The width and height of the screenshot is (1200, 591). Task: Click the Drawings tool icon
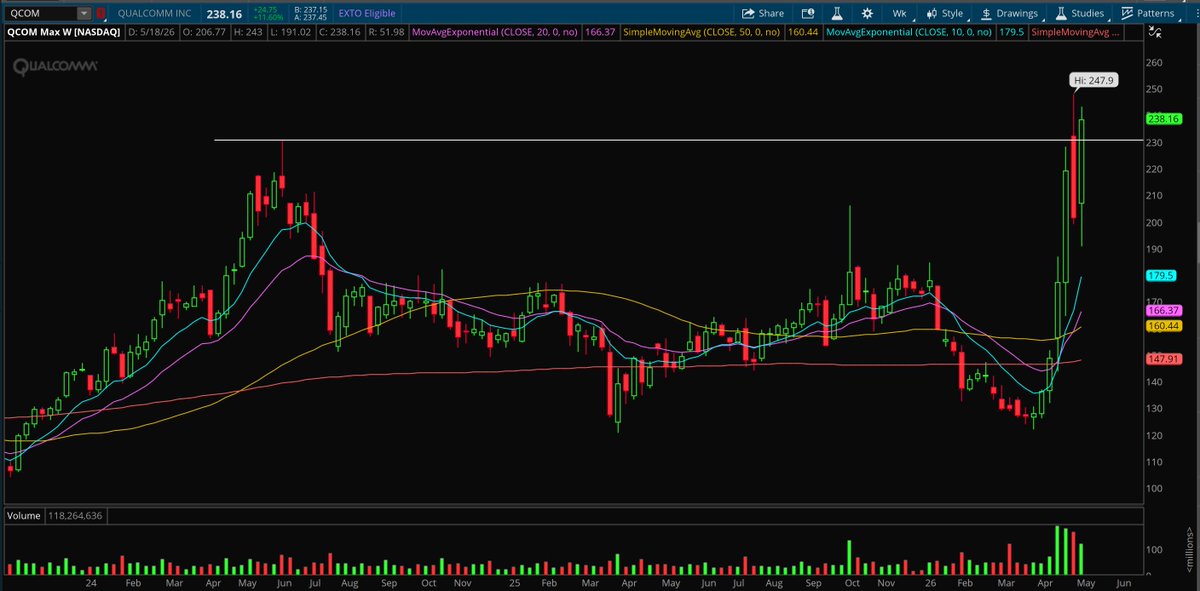(x=986, y=14)
